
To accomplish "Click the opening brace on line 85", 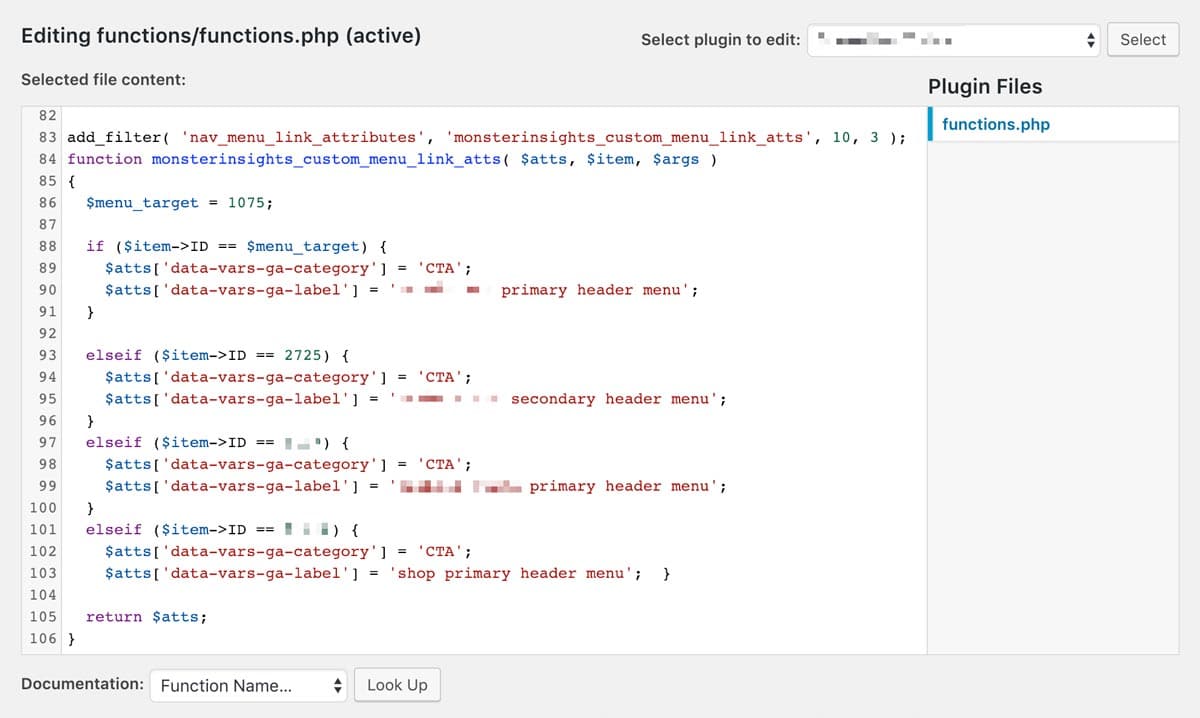I will [x=72, y=182].
